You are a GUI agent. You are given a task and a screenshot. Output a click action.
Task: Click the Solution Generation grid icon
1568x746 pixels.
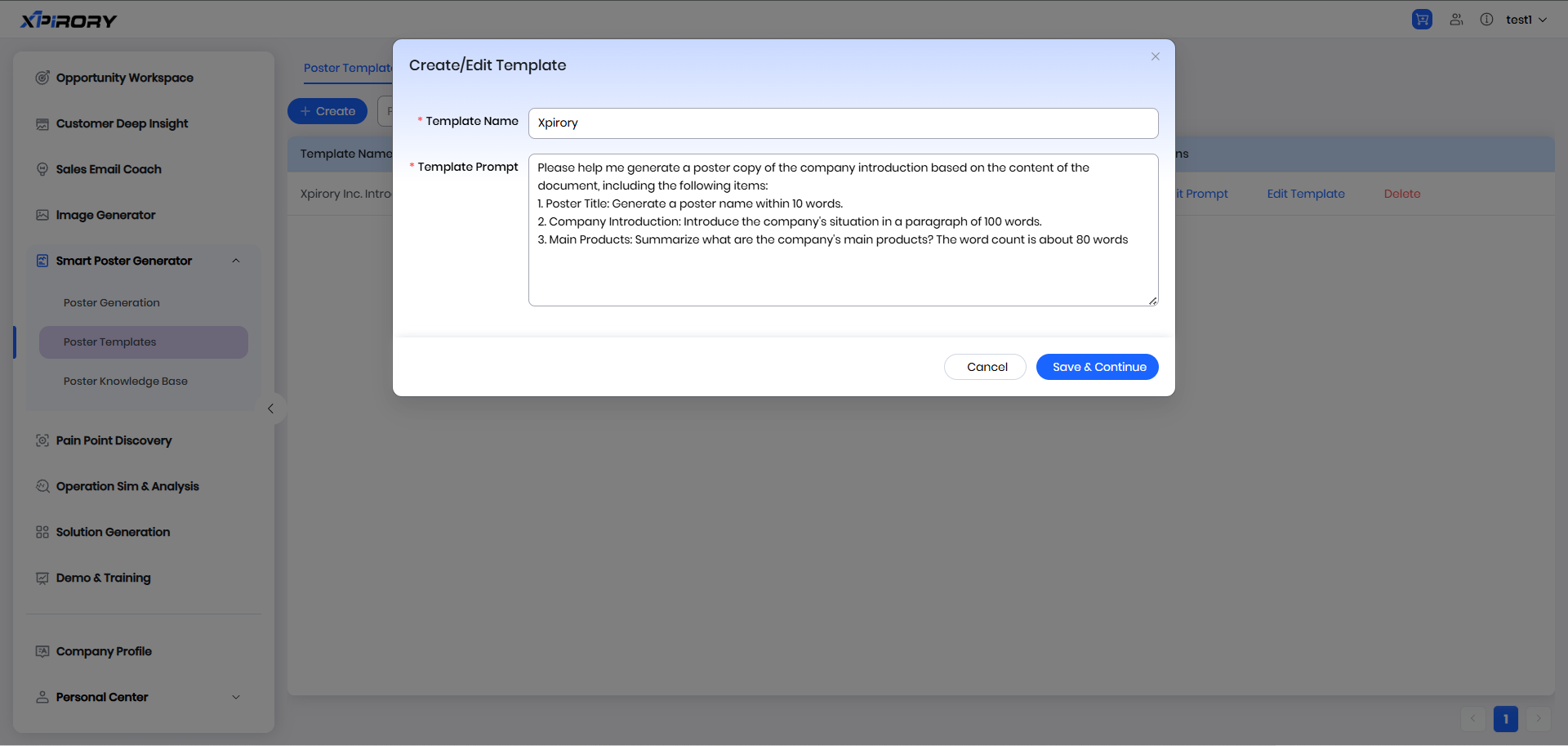click(x=42, y=532)
